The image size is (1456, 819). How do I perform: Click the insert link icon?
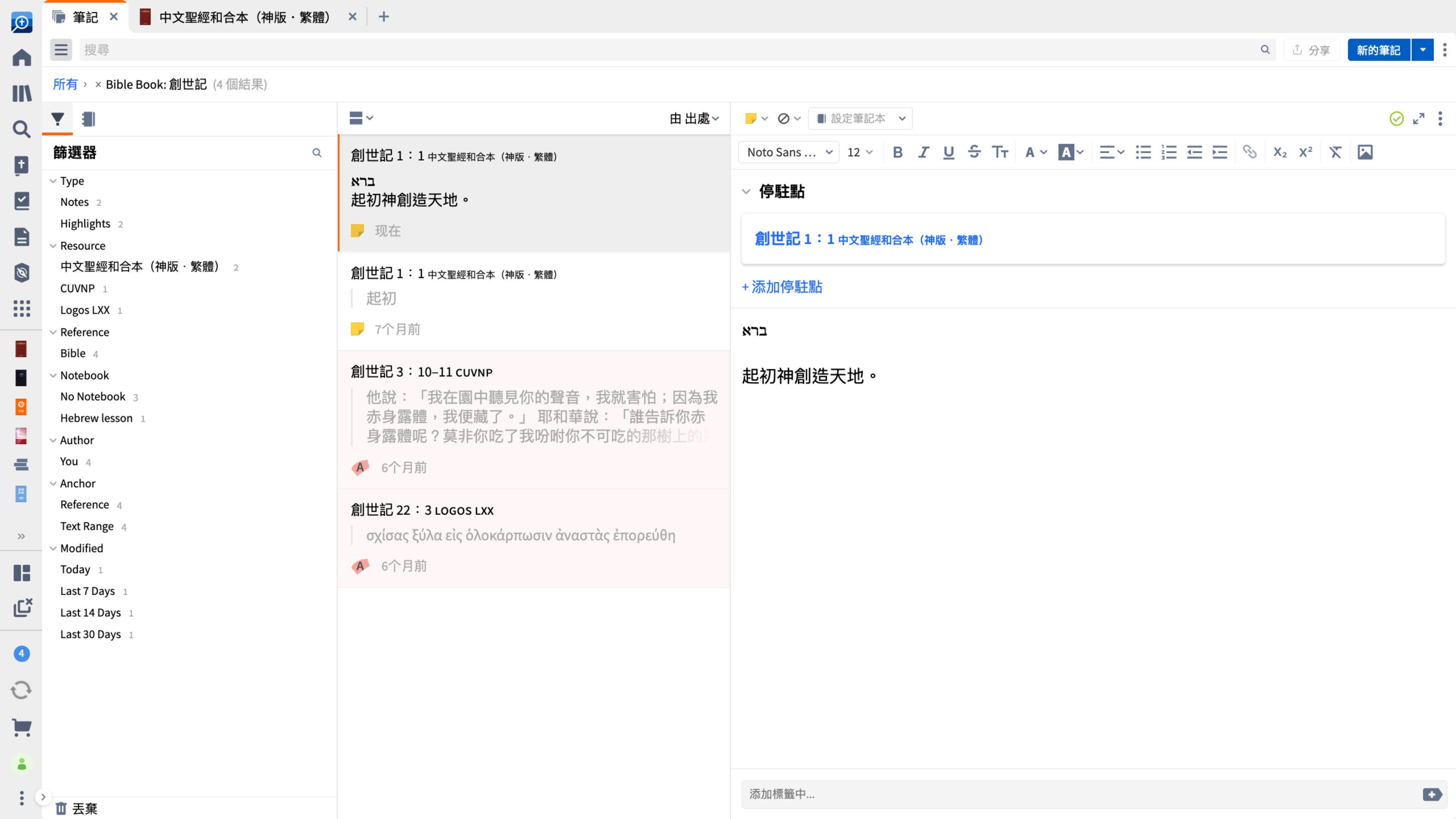[1249, 152]
